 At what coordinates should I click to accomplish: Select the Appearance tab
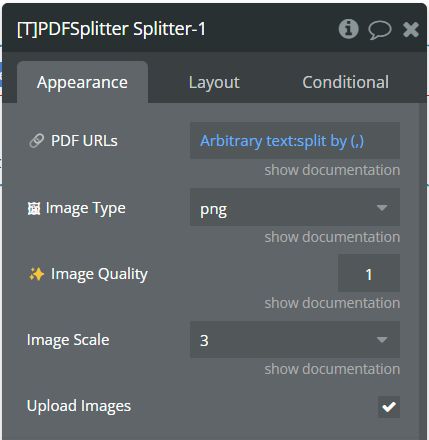point(82,82)
